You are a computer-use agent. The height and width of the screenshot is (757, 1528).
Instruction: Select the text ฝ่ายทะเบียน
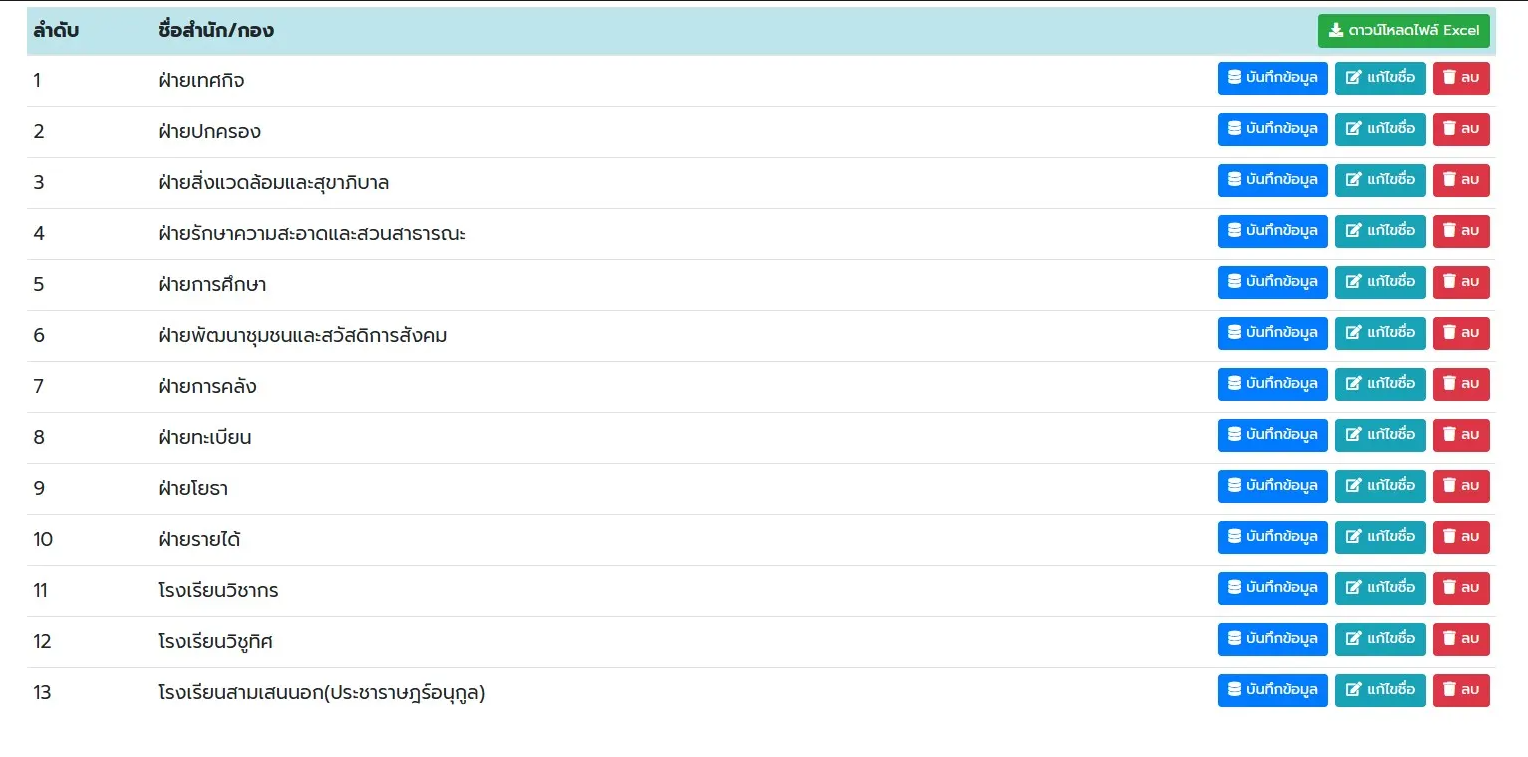205,438
